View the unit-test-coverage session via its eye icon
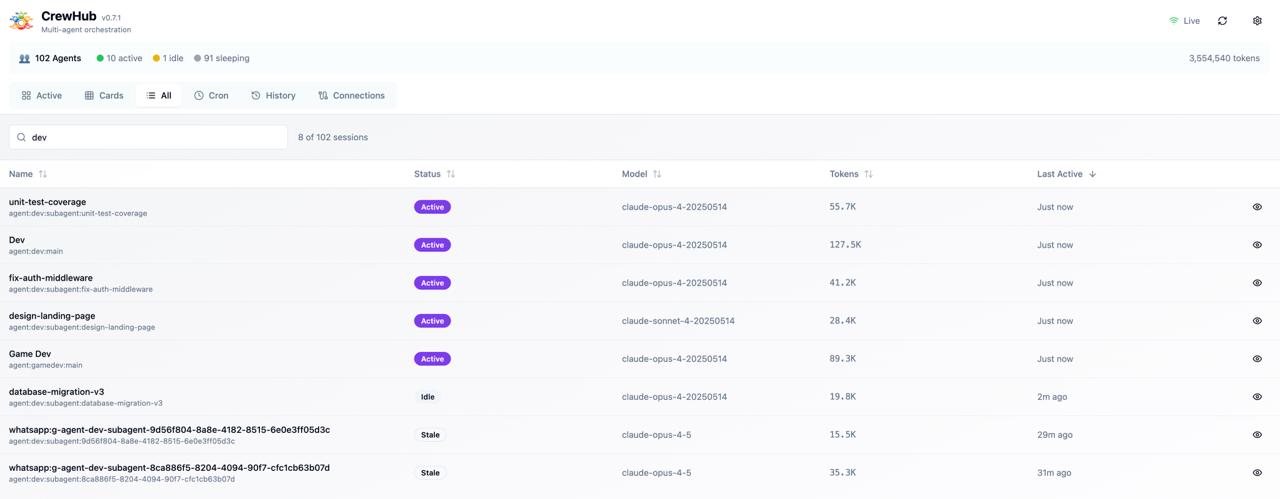This screenshot has width=1280, height=499. (x=1257, y=207)
